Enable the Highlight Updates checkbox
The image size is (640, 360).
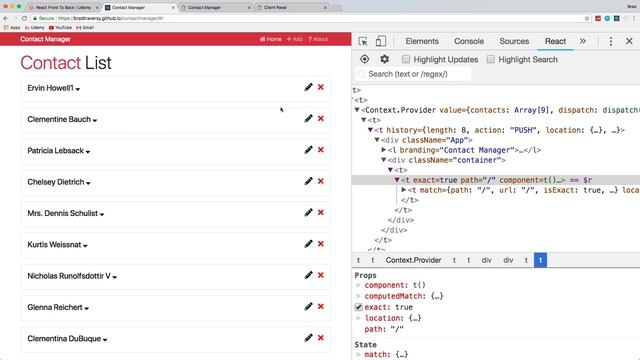406,59
